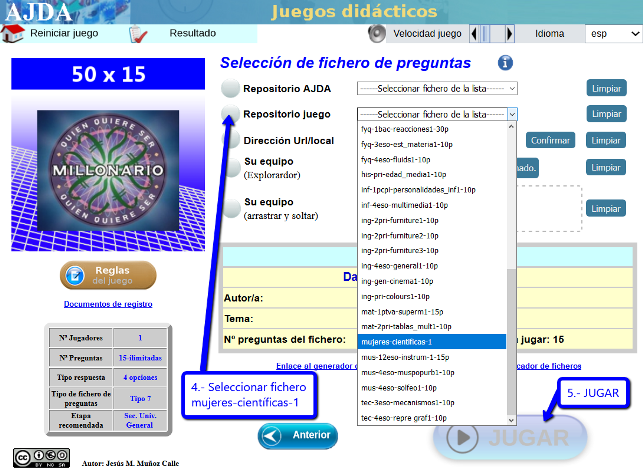Viewport: 643px width, 474px height.
Task: Click the Velocidad juego speaker icon
Action: (377, 33)
